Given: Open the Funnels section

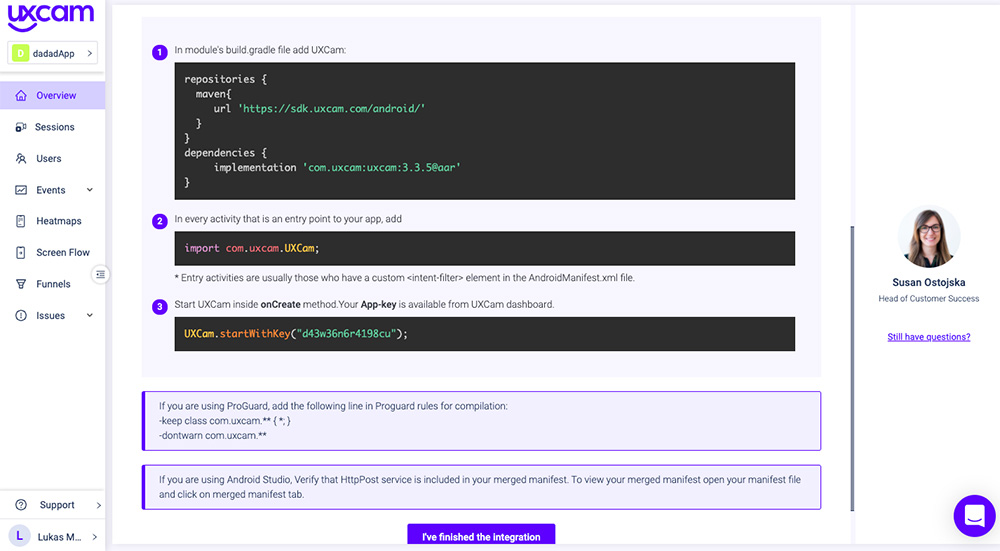Looking at the screenshot, I should (x=52, y=284).
